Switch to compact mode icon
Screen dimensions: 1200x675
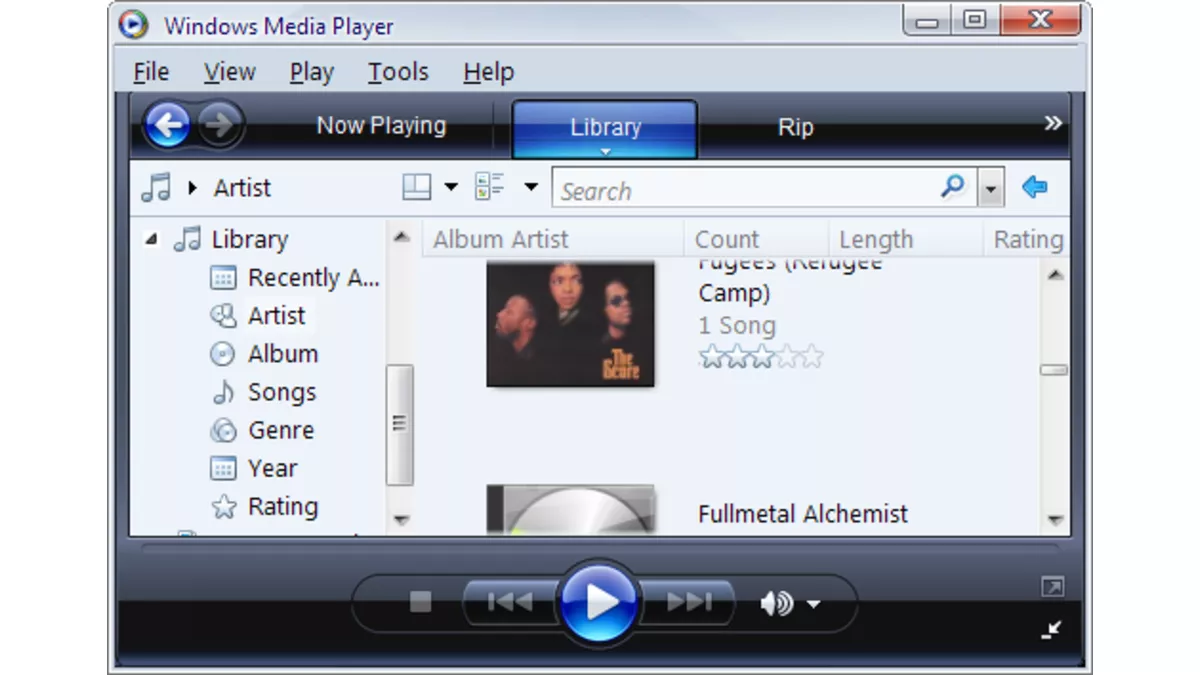pos(1051,629)
